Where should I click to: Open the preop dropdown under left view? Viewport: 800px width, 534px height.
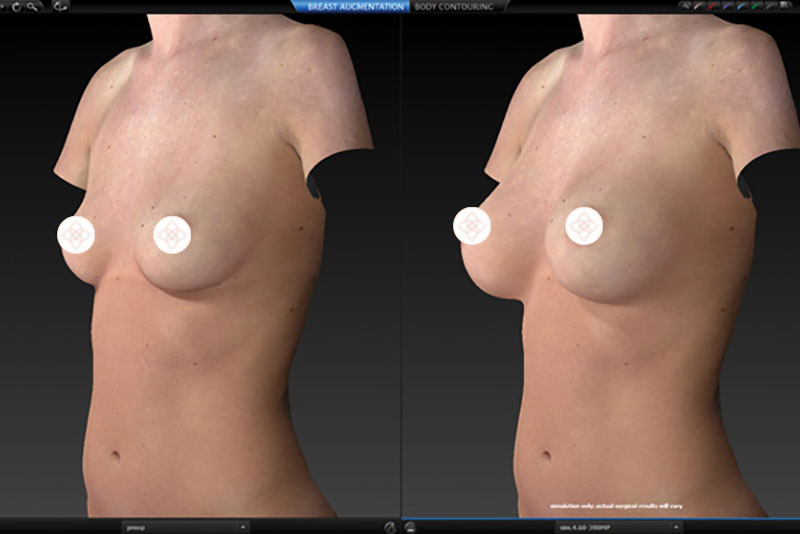(x=184, y=526)
